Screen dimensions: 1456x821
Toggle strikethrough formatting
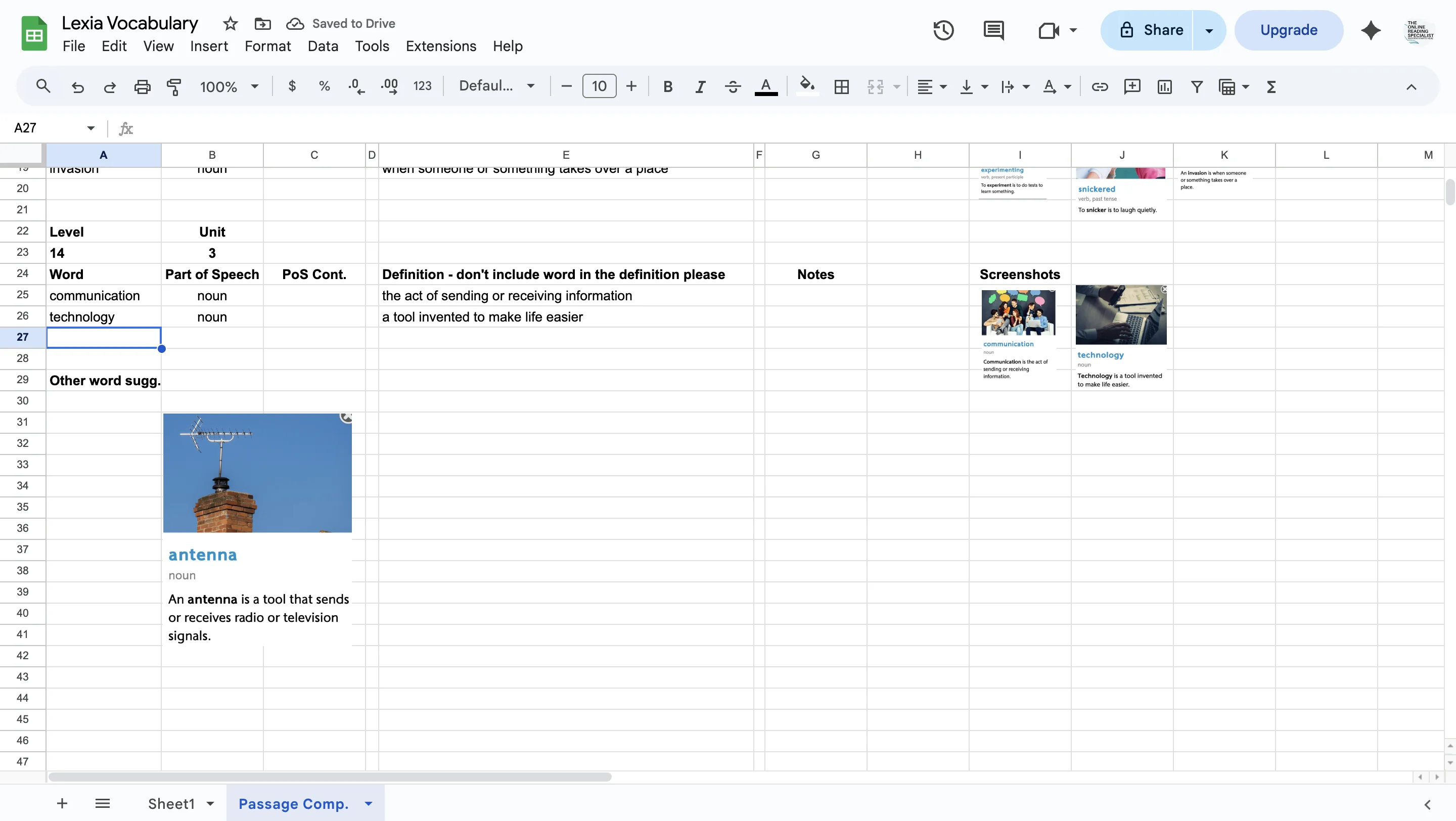pos(732,86)
